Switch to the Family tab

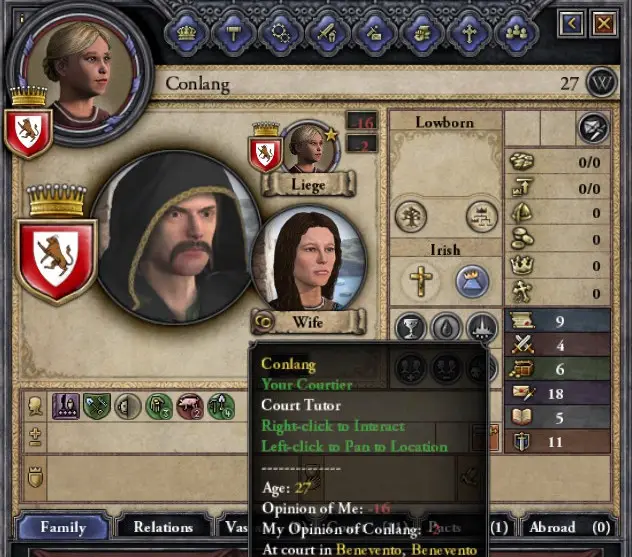click(x=63, y=527)
